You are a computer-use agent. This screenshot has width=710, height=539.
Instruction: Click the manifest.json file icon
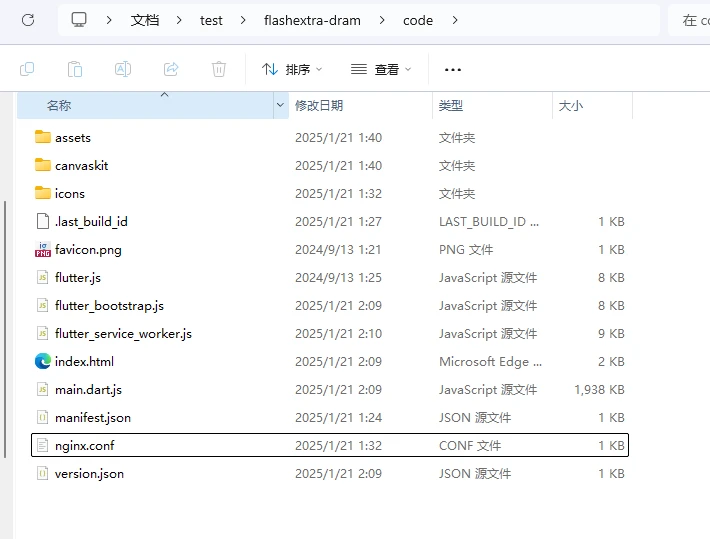click(43, 417)
